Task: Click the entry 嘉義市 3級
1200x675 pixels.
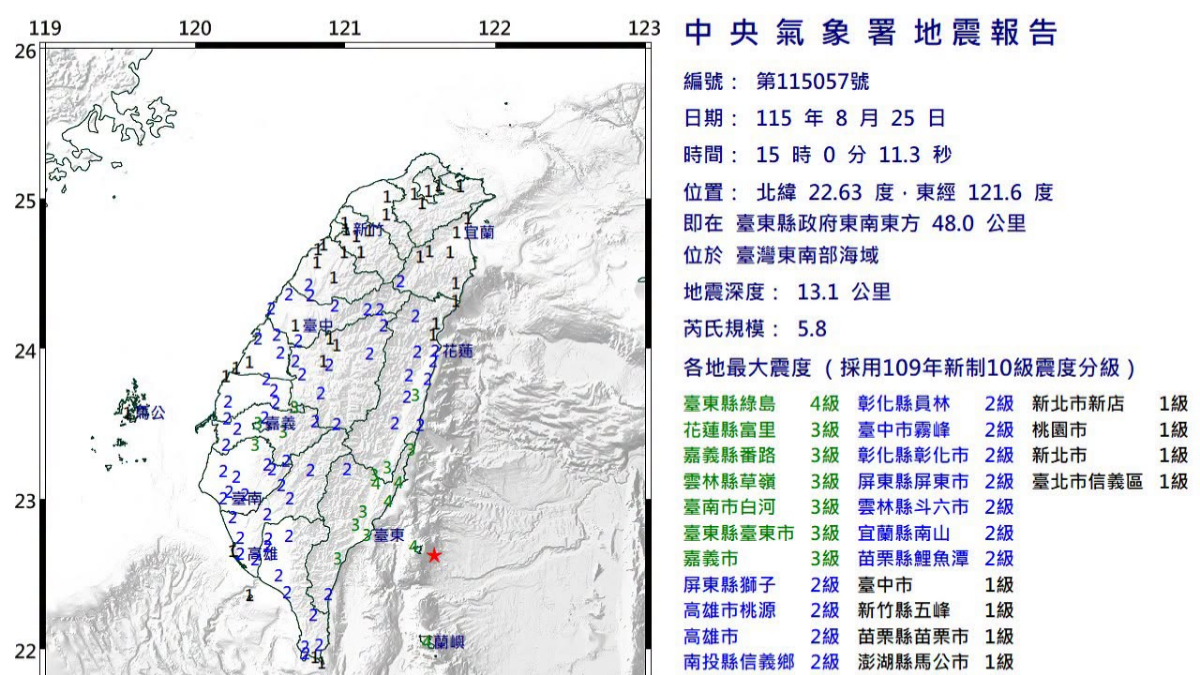Action: point(761,559)
